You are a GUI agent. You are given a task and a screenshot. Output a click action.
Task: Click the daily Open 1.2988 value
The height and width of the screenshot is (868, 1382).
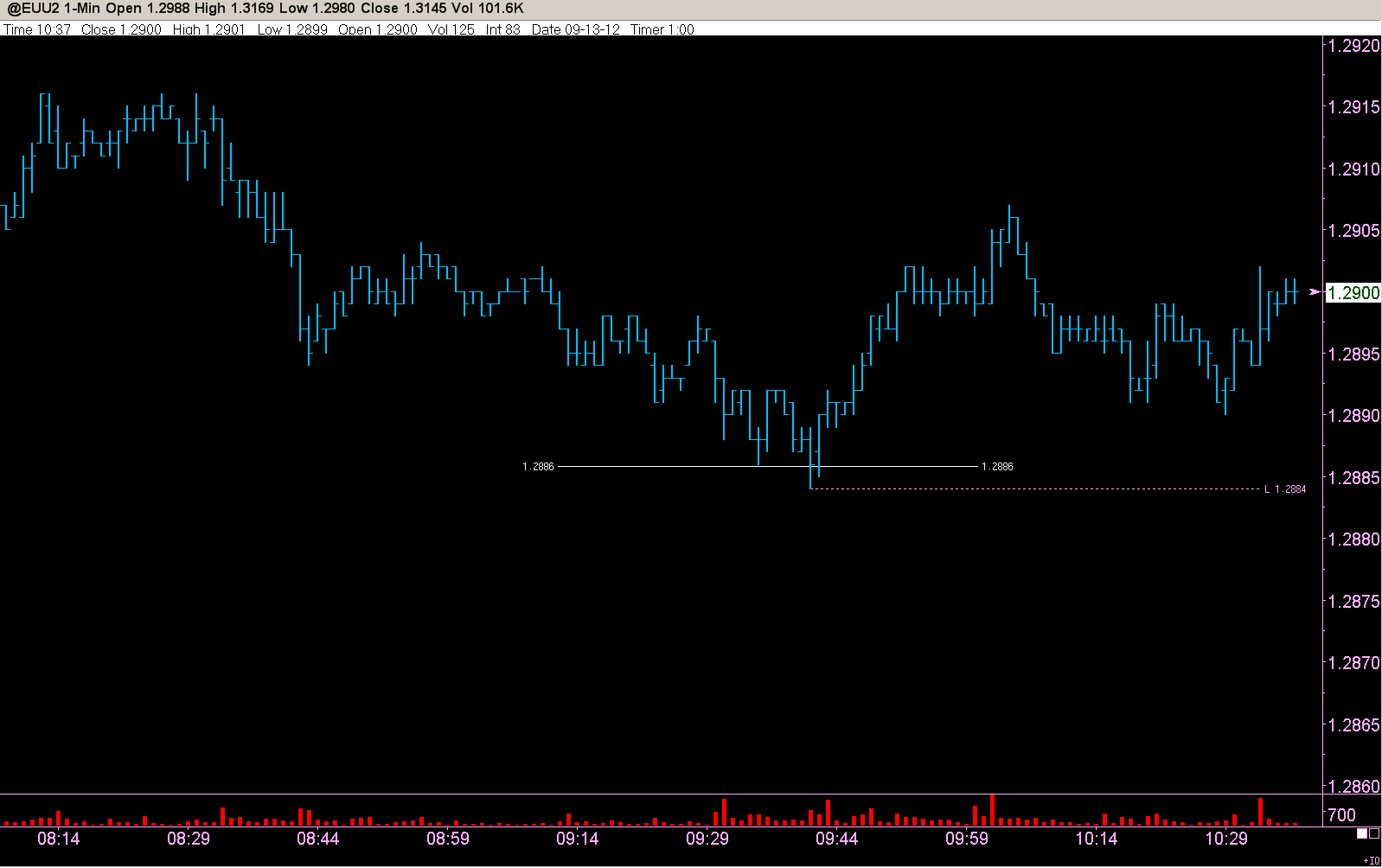coord(146,9)
